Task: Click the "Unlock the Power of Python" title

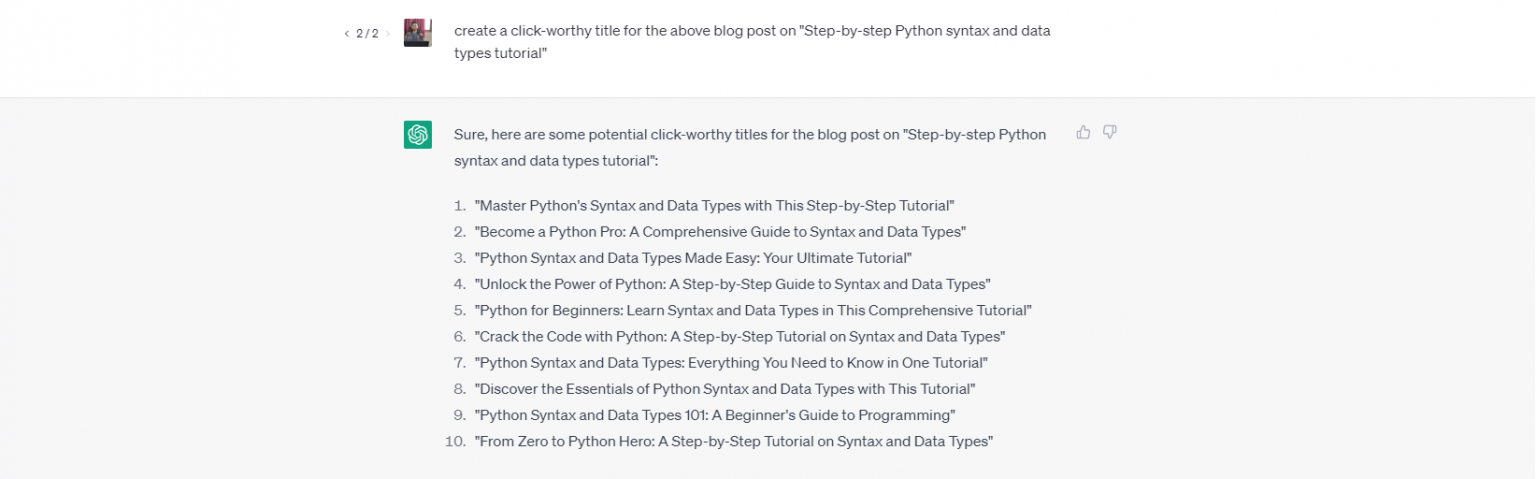Action: [732, 284]
